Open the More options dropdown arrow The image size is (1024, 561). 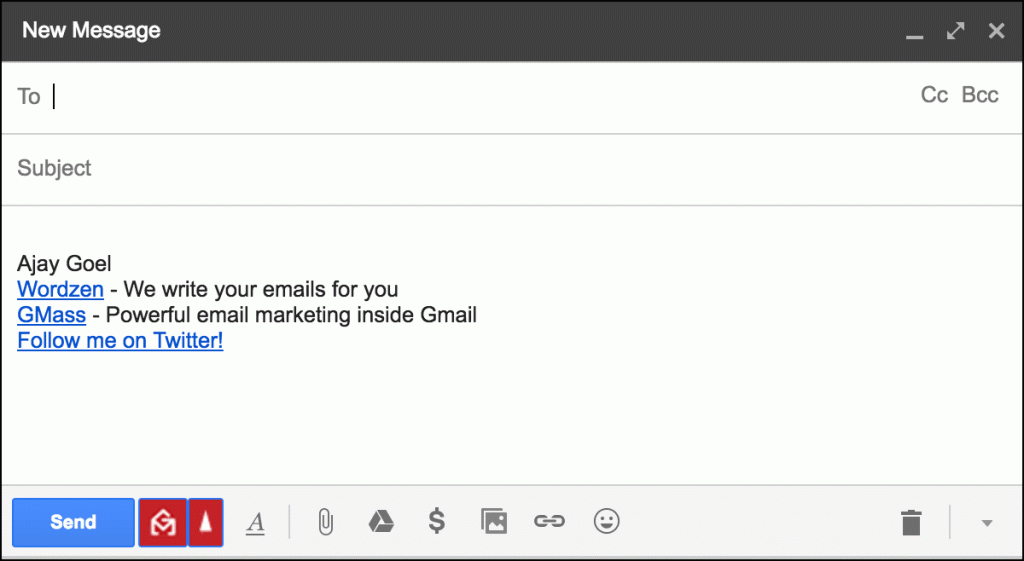(987, 523)
